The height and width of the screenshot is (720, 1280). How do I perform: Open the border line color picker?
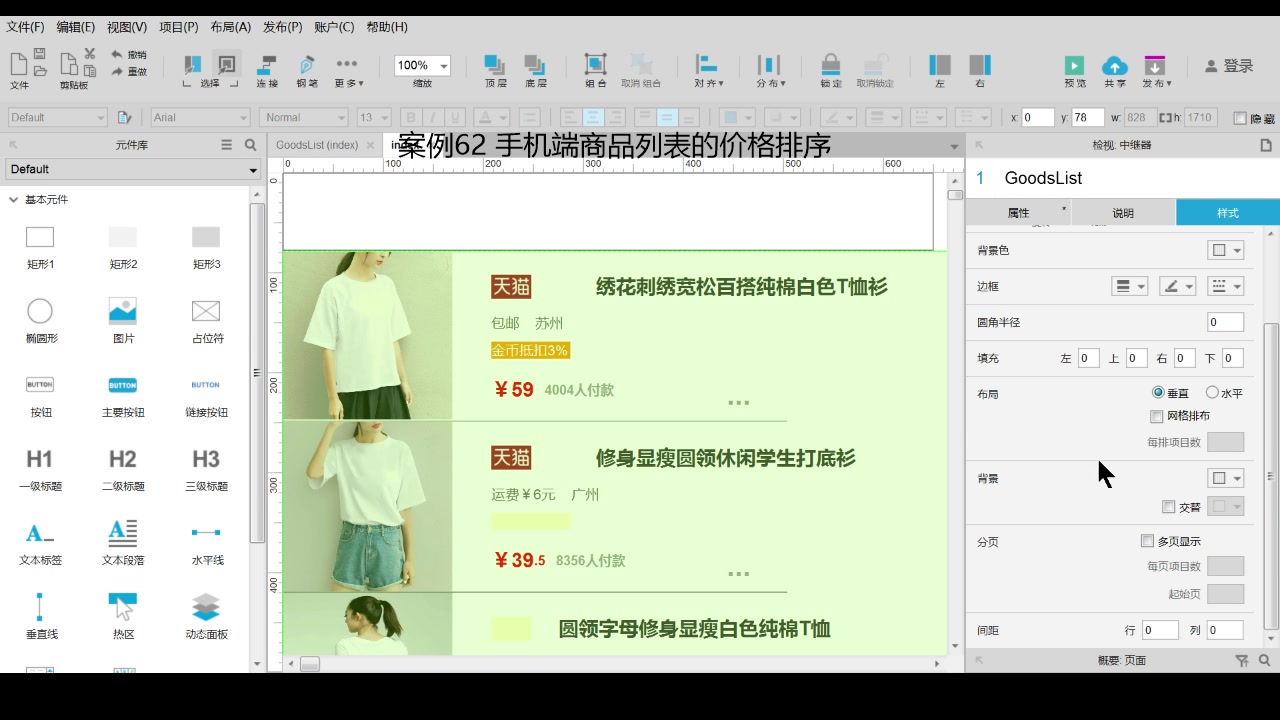click(1178, 286)
